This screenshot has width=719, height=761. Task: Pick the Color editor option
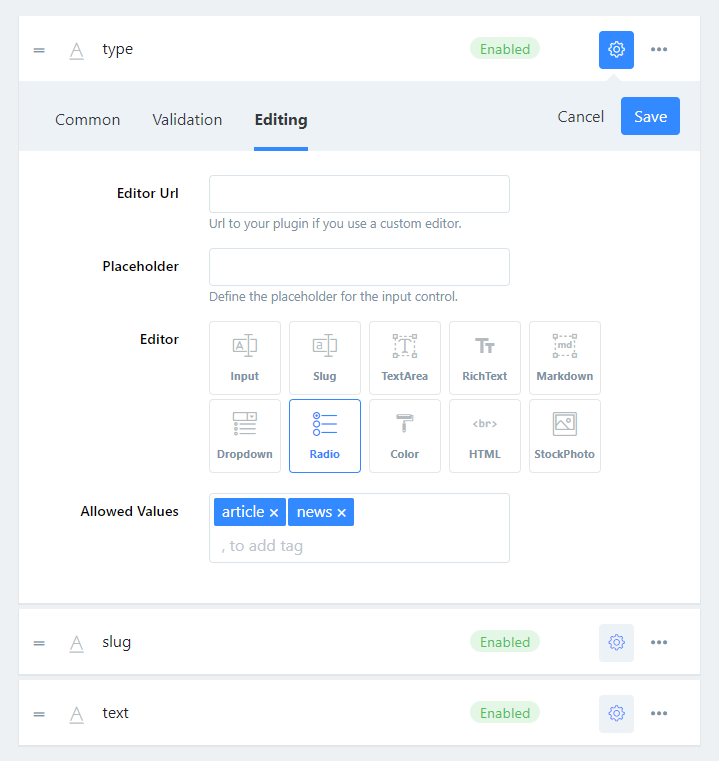tap(405, 436)
